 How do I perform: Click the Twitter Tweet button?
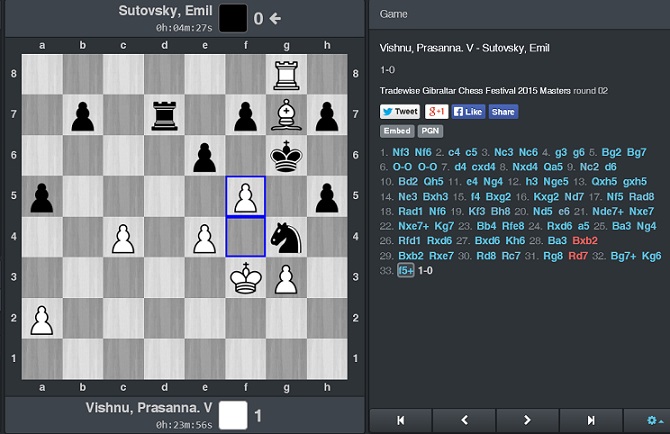tap(400, 112)
